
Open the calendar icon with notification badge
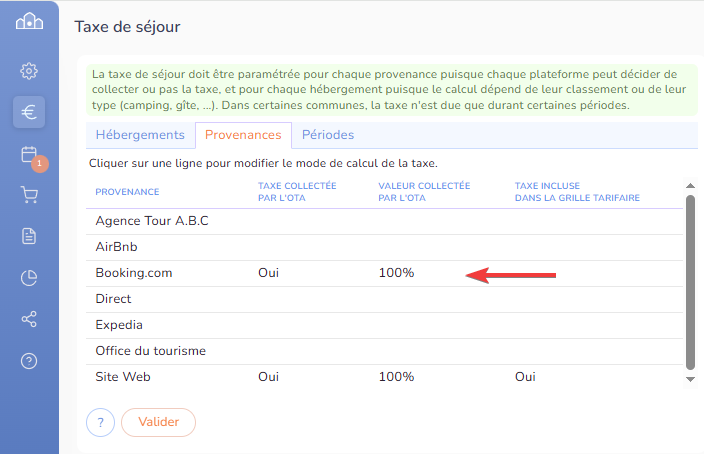tap(29, 155)
